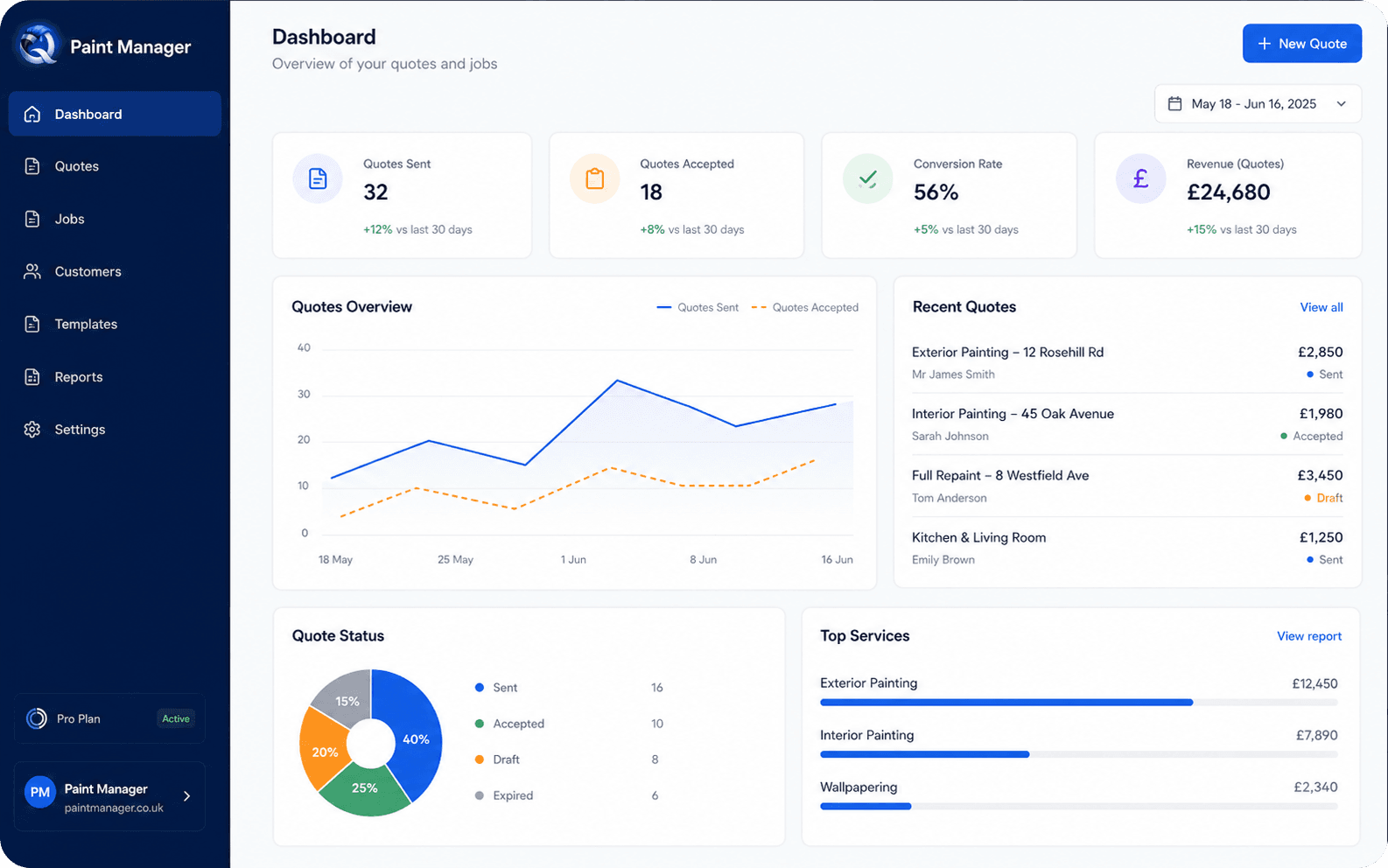Create a New Quote
1388x868 pixels.
tap(1302, 44)
